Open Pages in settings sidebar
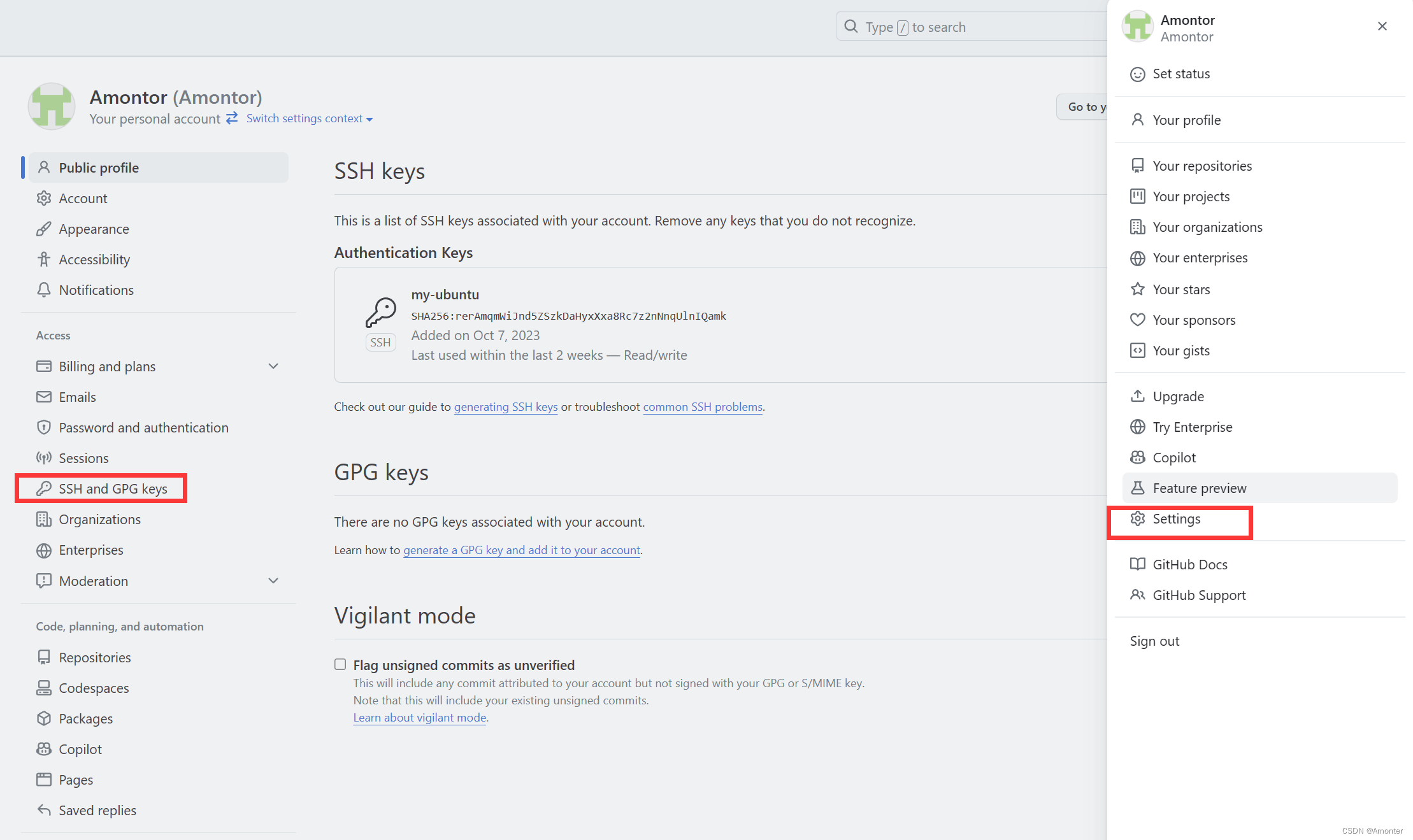 coord(159,779)
